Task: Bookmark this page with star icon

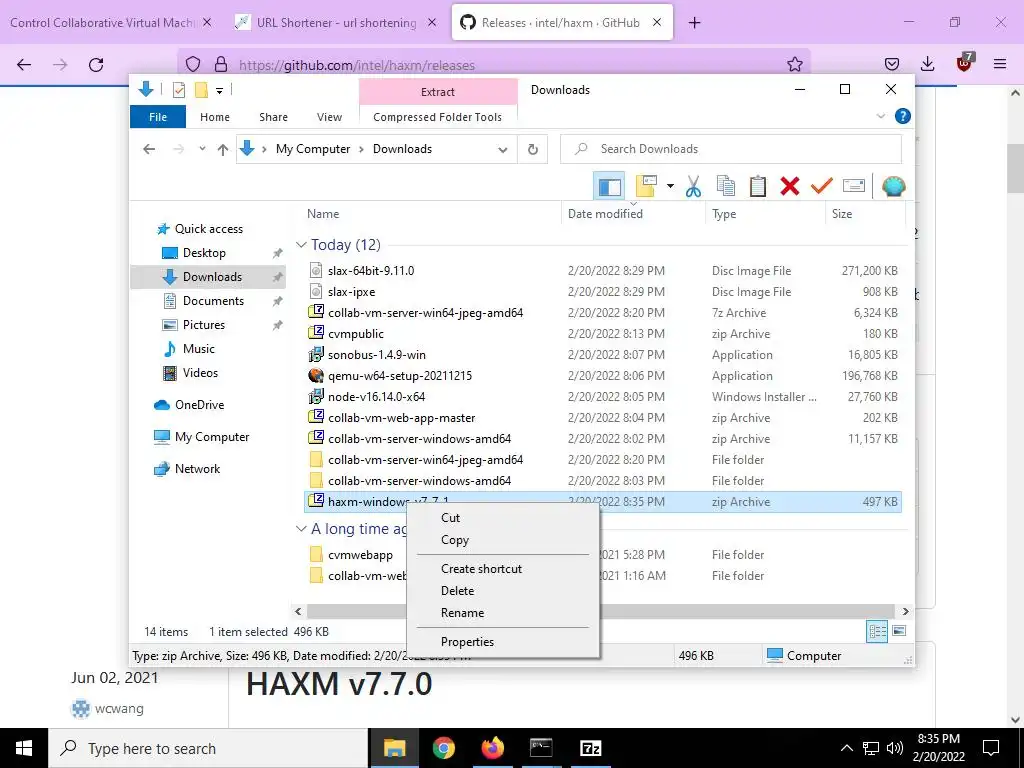Action: [x=795, y=64]
